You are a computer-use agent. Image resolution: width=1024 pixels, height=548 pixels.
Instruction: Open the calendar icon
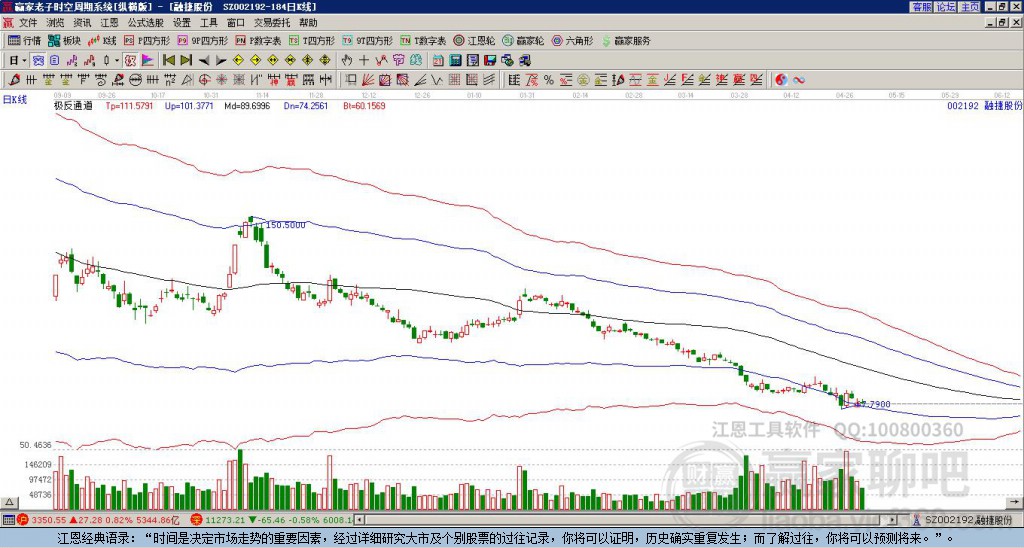[438, 61]
